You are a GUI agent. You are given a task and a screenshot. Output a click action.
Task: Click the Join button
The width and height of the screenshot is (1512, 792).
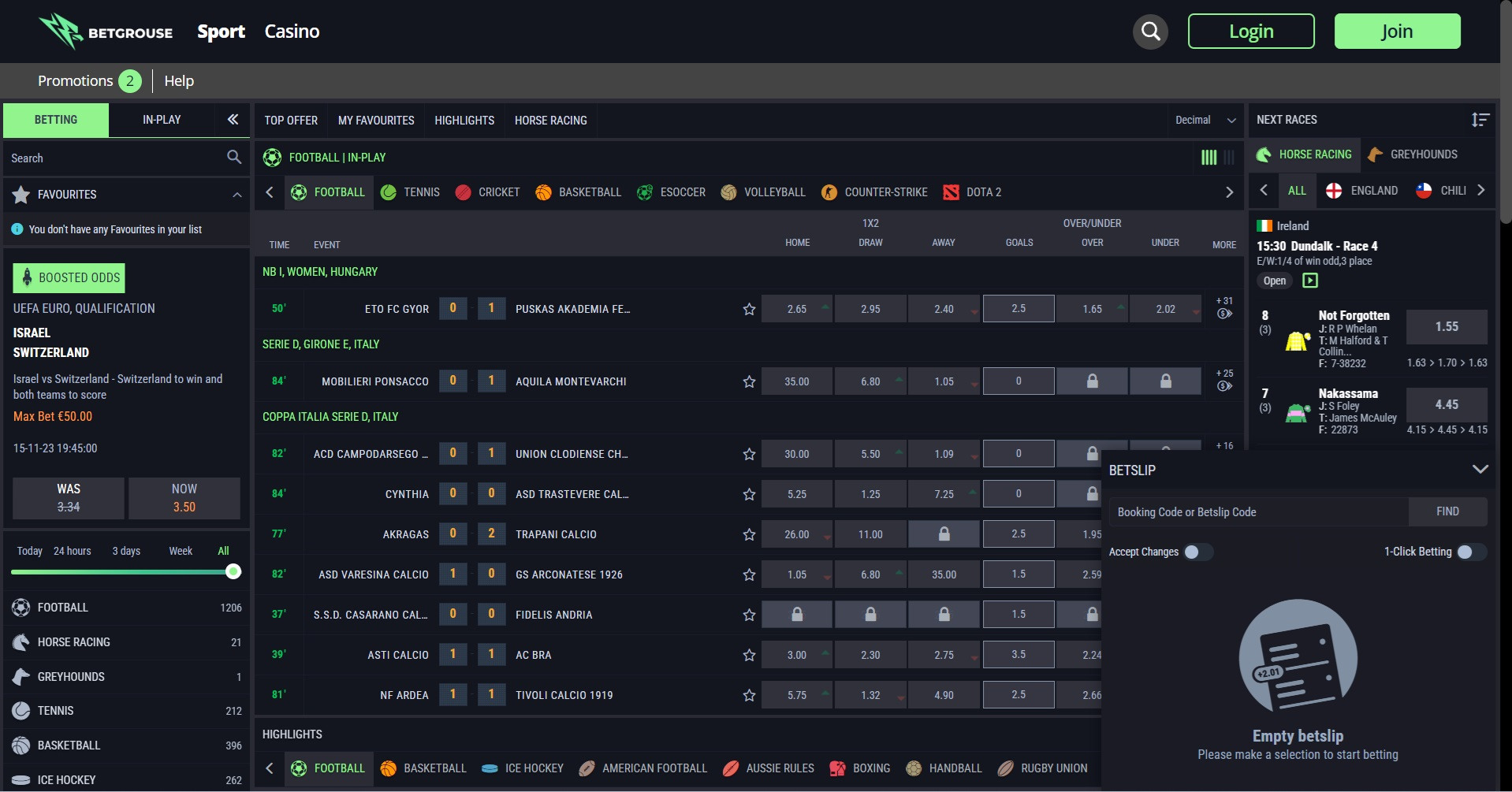pyautogui.click(x=1397, y=32)
